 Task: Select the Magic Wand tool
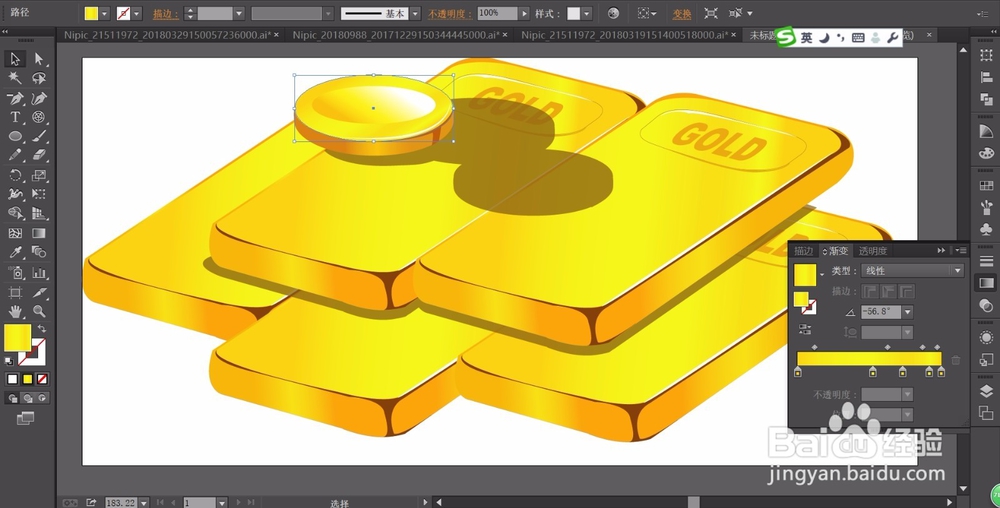(x=15, y=78)
